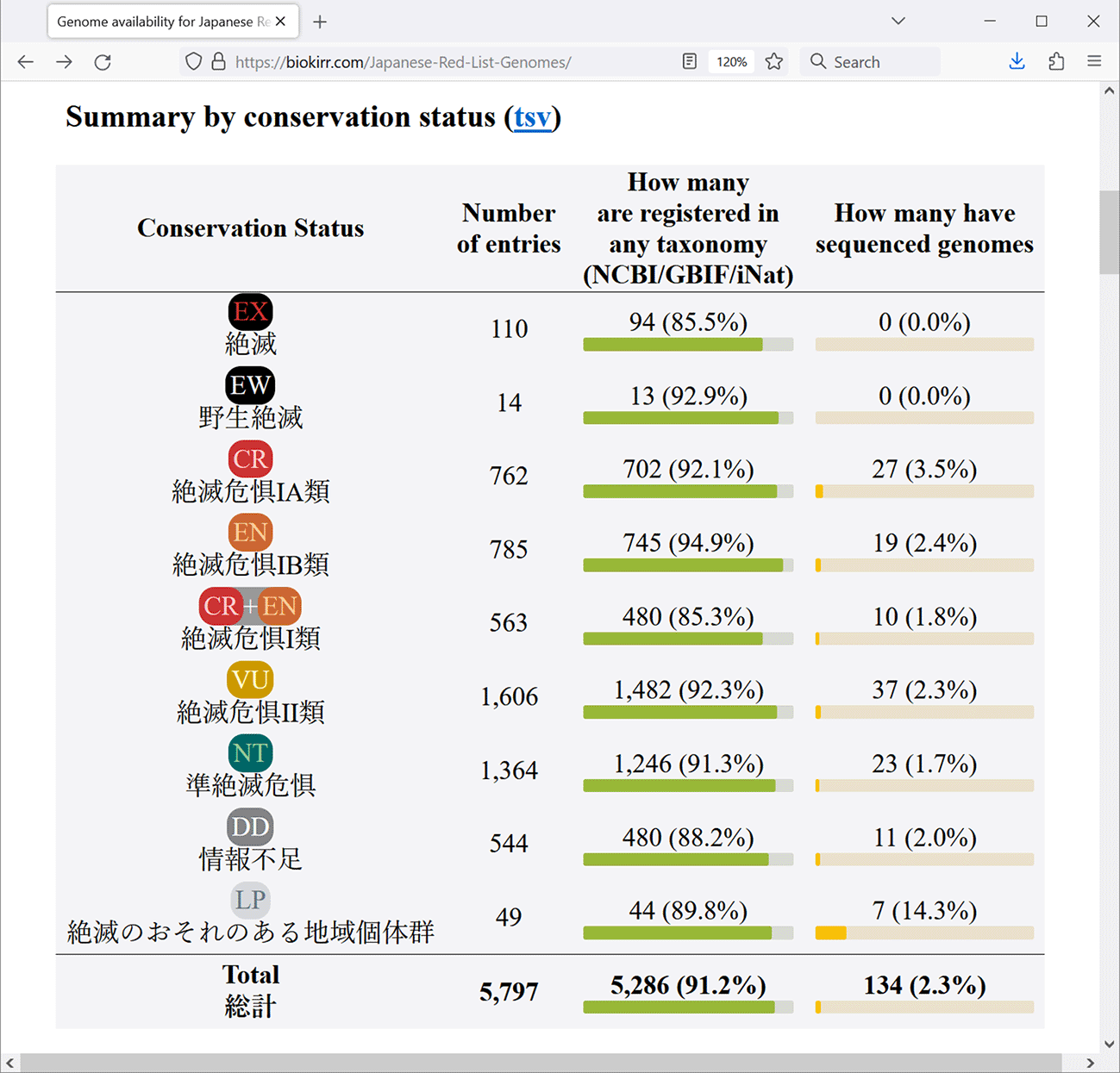1120x1073 pixels.
Task: Open the Reader View icon
Action: (689, 62)
